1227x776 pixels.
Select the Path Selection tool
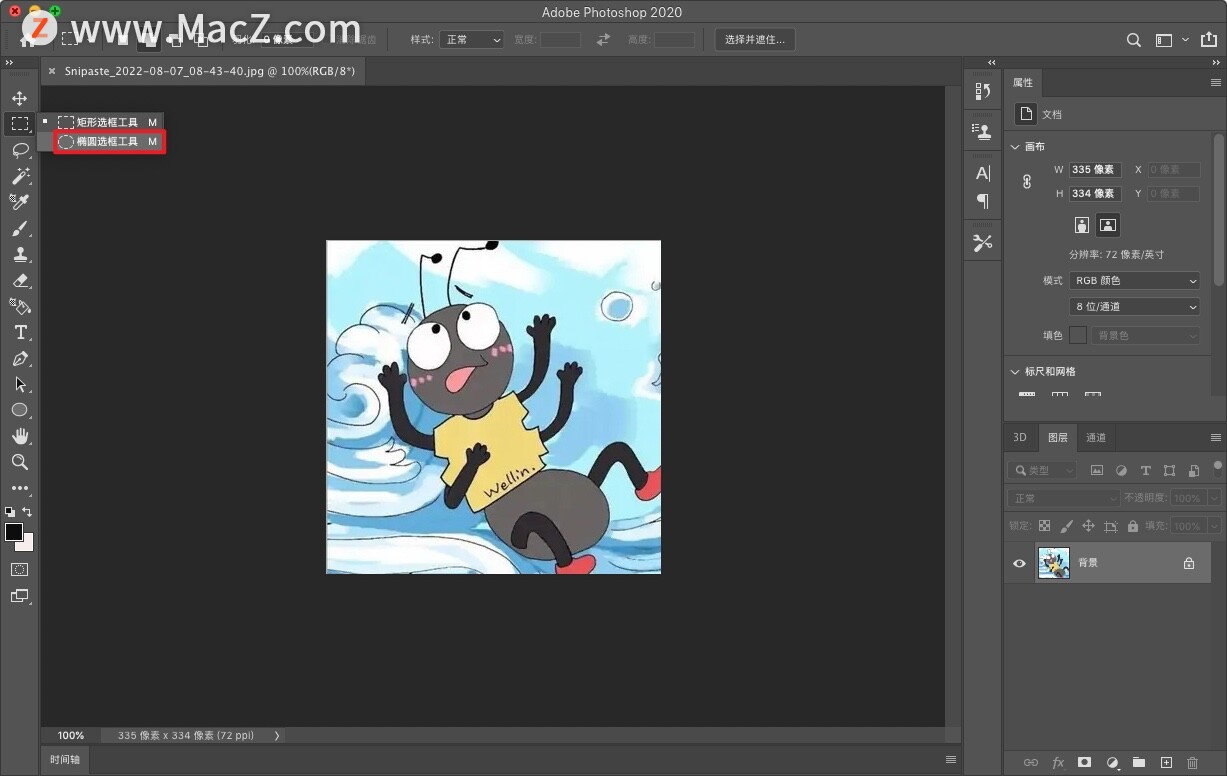[19, 384]
